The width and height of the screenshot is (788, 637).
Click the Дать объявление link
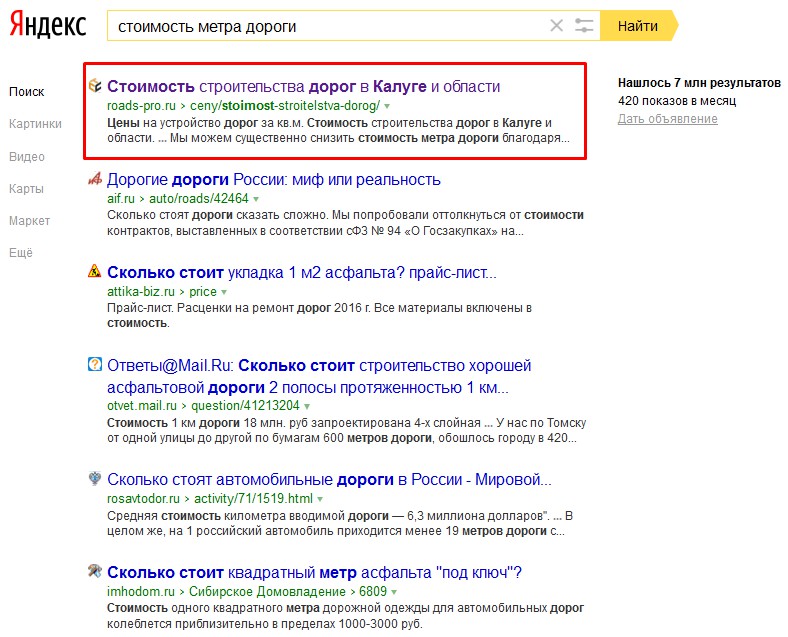pyautogui.click(x=667, y=119)
